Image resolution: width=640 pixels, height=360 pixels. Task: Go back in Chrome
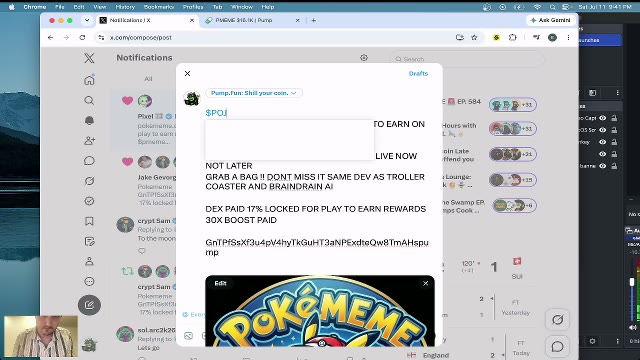(x=51, y=38)
